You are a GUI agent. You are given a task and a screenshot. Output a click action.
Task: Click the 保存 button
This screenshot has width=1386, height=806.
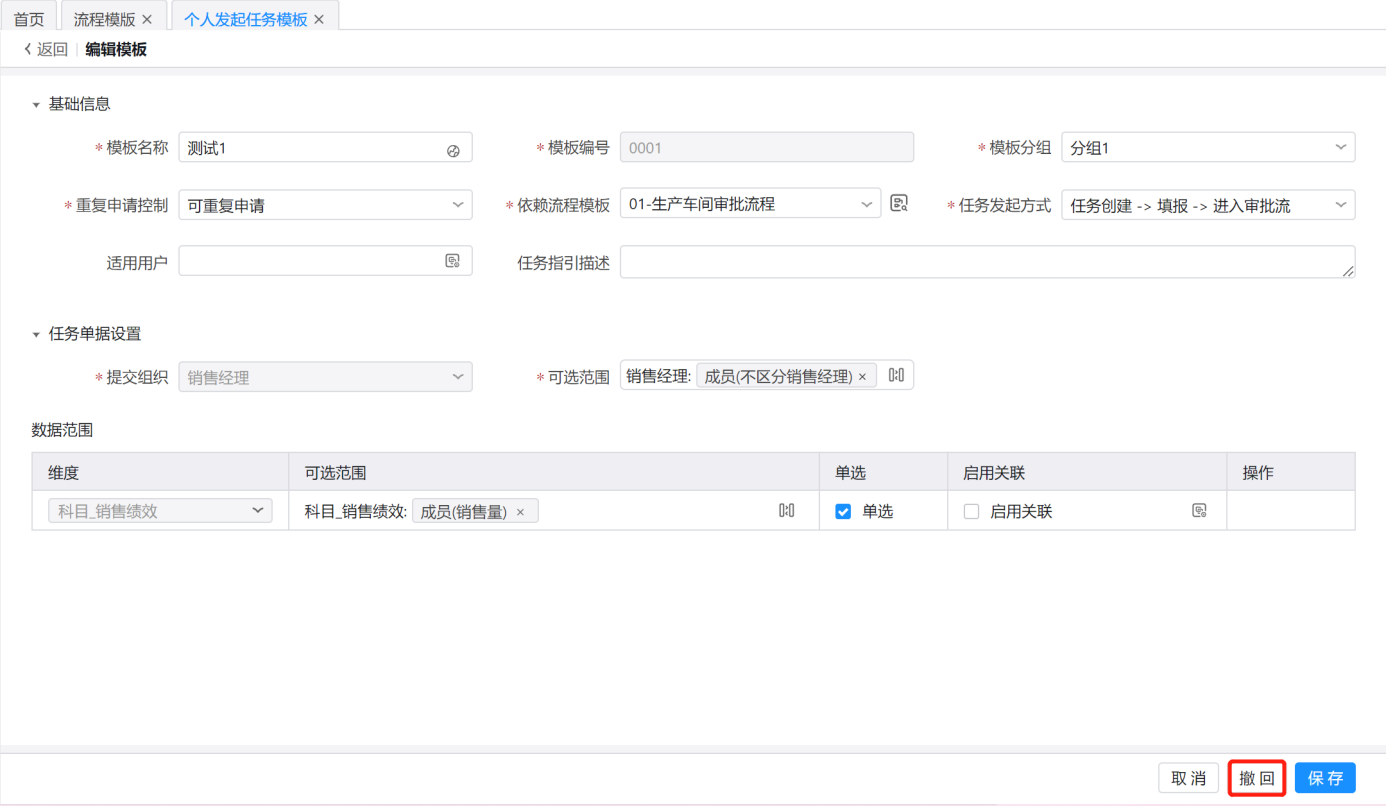[1325, 778]
